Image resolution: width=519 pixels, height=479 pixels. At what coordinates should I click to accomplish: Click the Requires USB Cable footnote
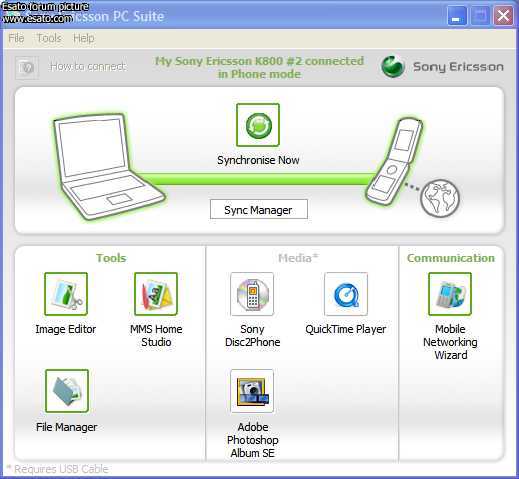(58, 469)
